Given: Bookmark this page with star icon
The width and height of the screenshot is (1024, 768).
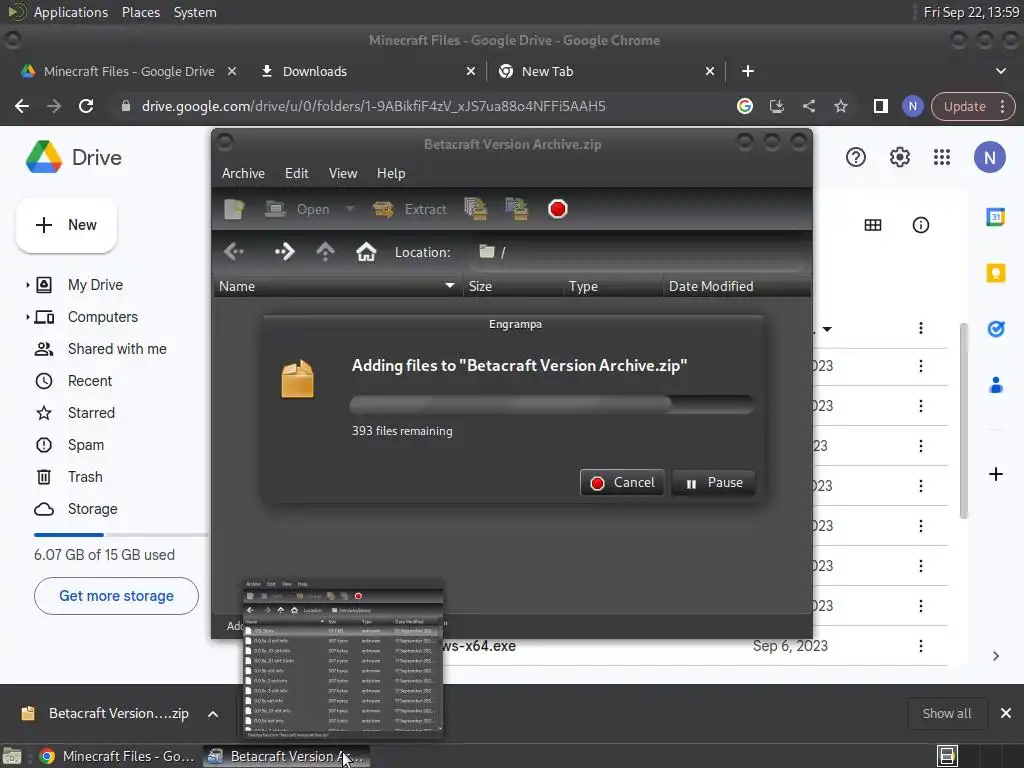Looking at the screenshot, I should pyautogui.click(x=840, y=106).
